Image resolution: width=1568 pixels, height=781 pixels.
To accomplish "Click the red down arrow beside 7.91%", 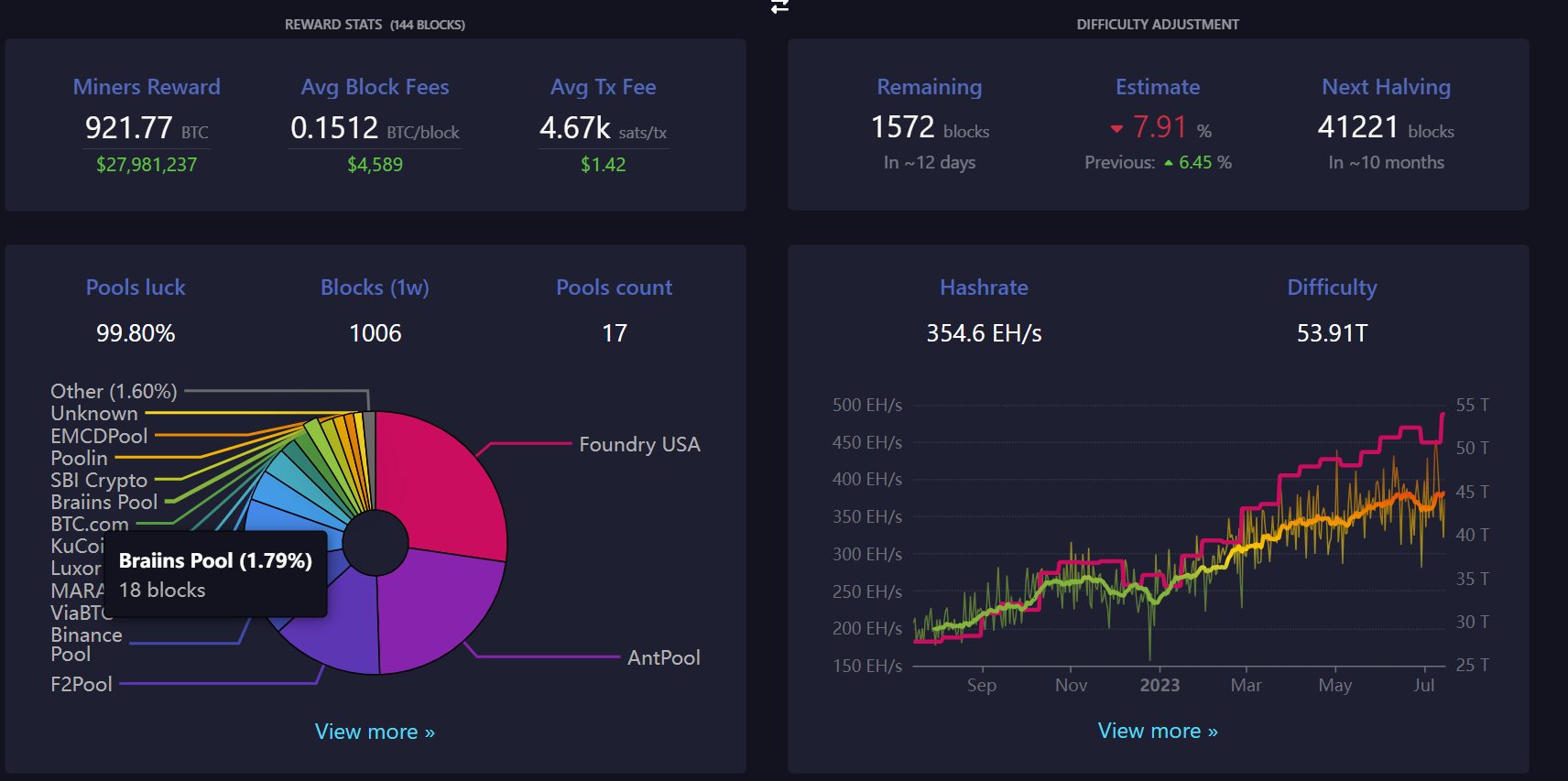I will tap(1116, 129).
